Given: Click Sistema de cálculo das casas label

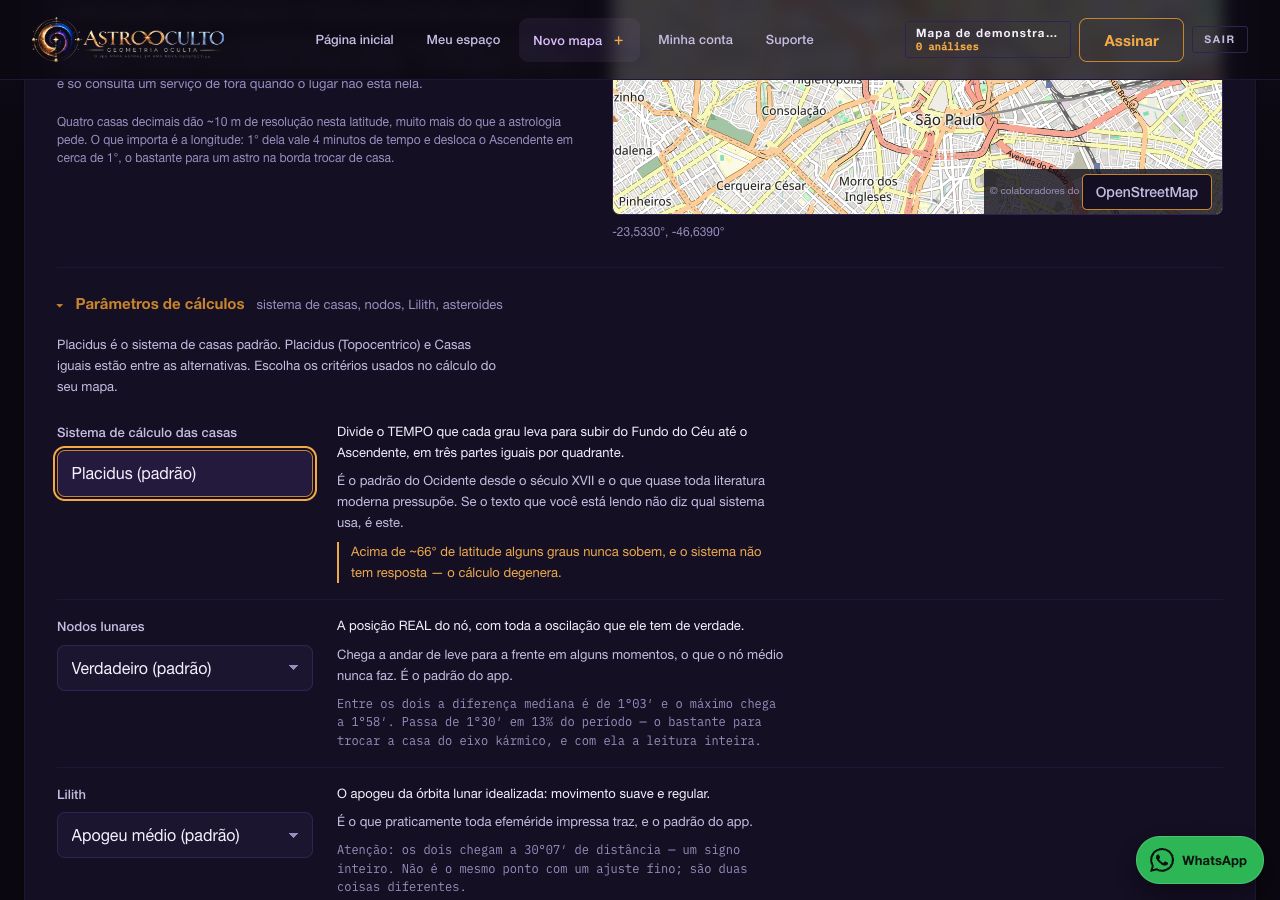Looking at the screenshot, I should click(147, 432).
